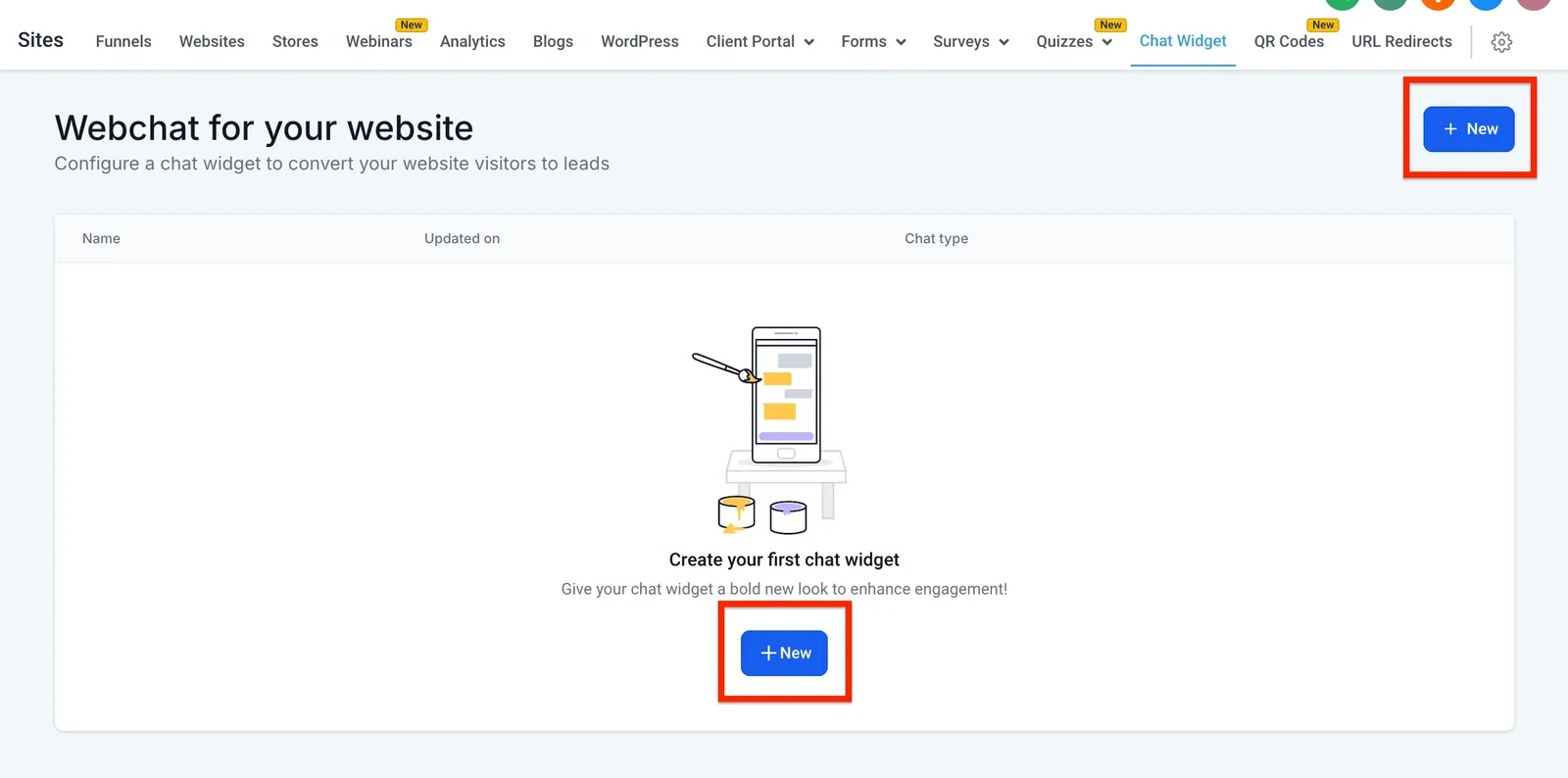Select the Analytics tab
This screenshot has height=778, width=1568.
pyautogui.click(x=472, y=41)
